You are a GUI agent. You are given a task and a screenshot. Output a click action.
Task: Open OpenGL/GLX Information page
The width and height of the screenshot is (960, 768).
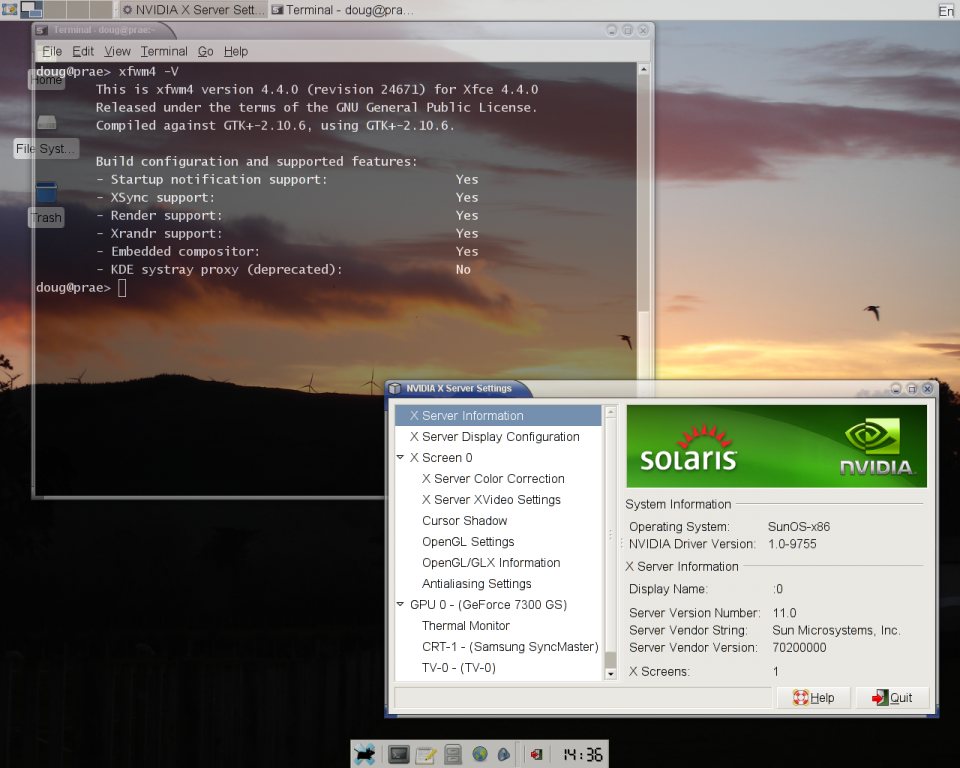498,563
